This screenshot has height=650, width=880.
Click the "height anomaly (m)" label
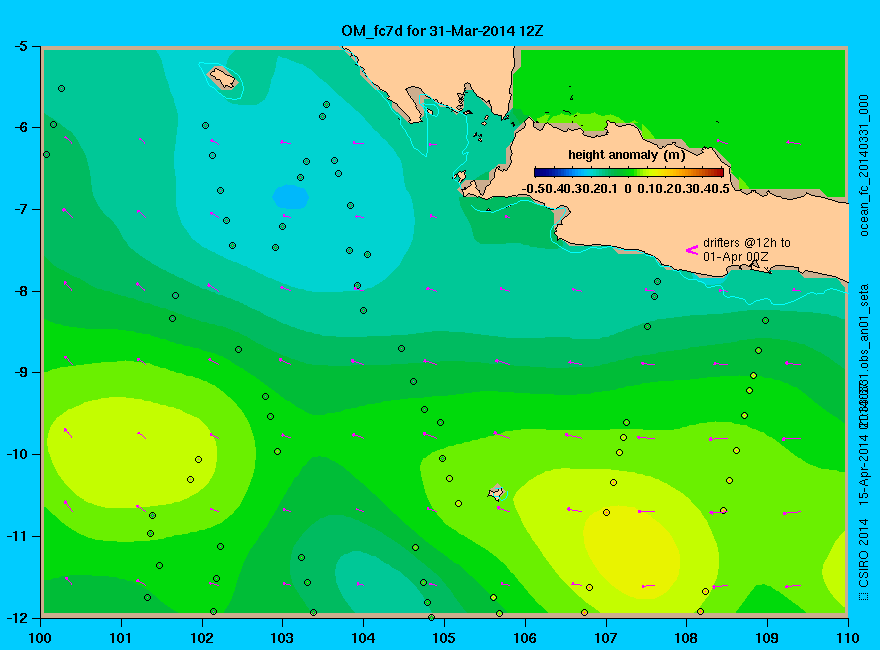point(626,155)
